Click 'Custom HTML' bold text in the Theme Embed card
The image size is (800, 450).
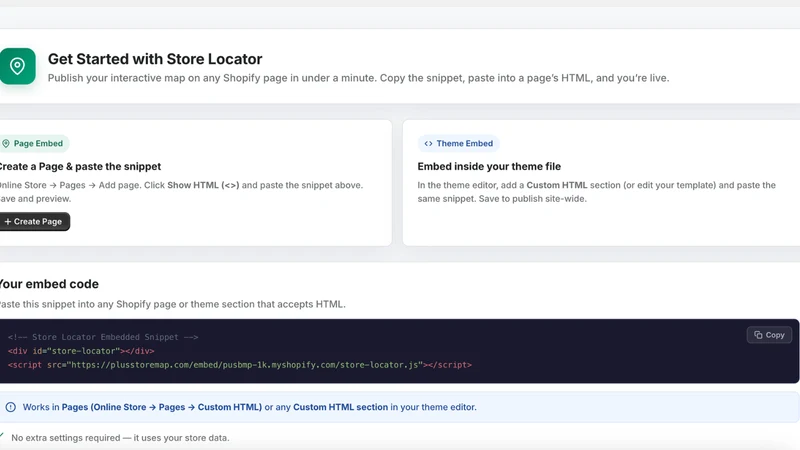coord(557,185)
